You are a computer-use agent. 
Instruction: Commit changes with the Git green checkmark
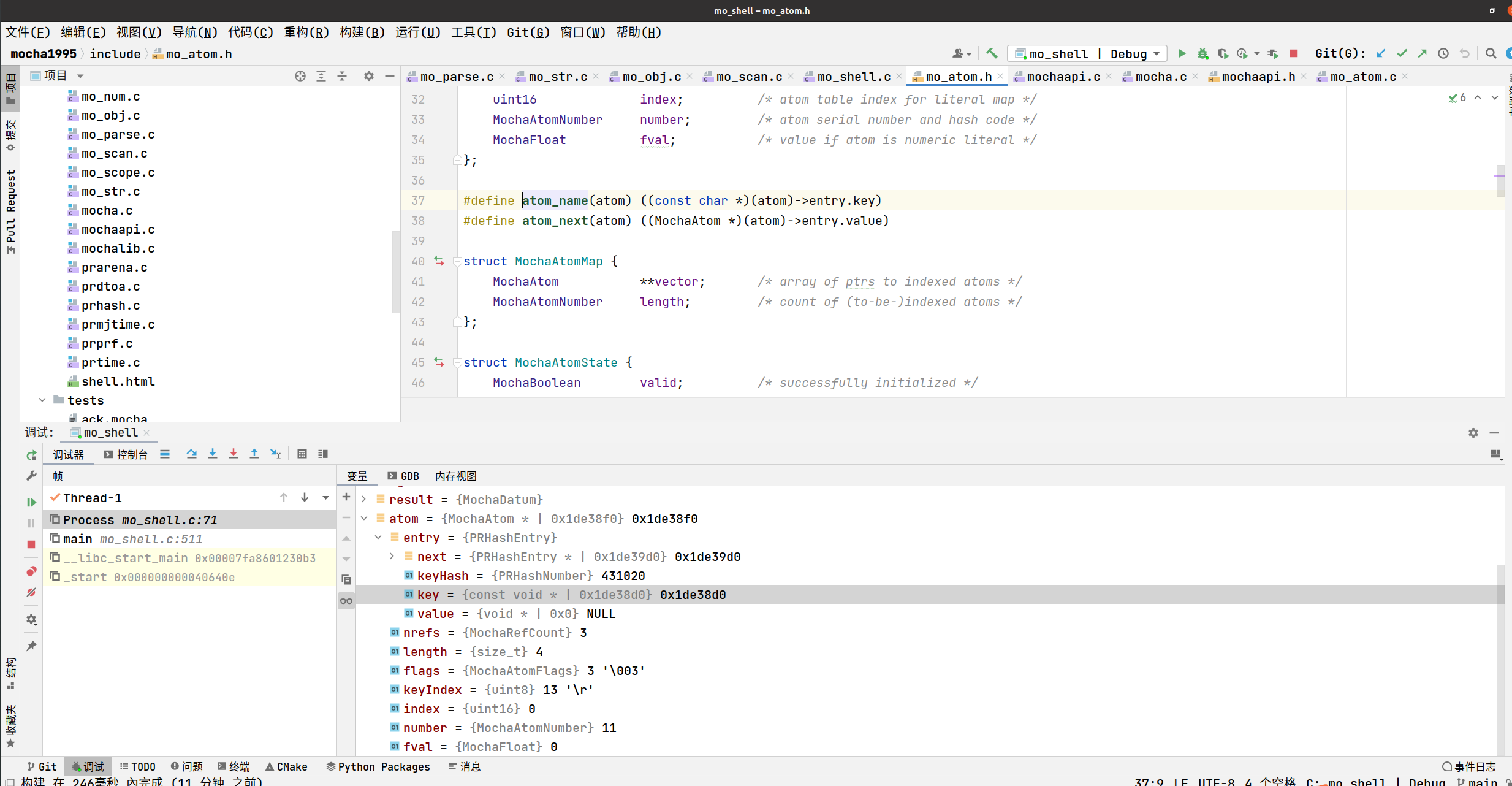[1402, 53]
